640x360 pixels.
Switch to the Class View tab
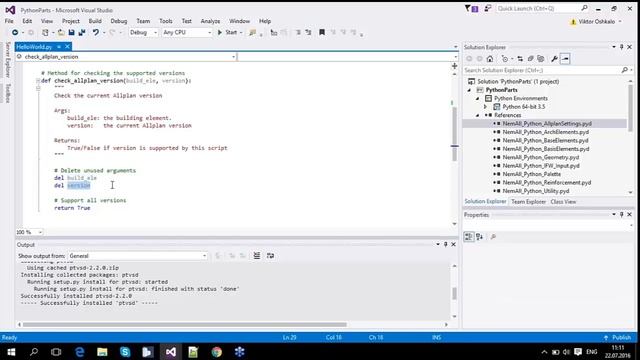coord(563,202)
